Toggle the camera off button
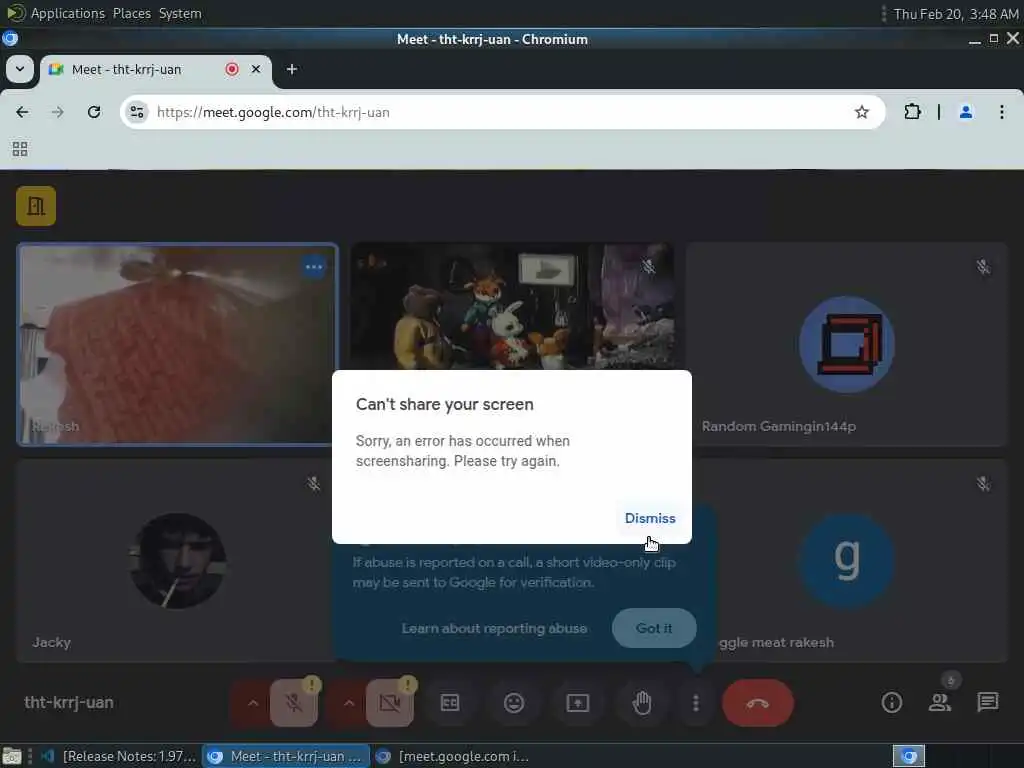This screenshot has height=768, width=1024. (390, 703)
